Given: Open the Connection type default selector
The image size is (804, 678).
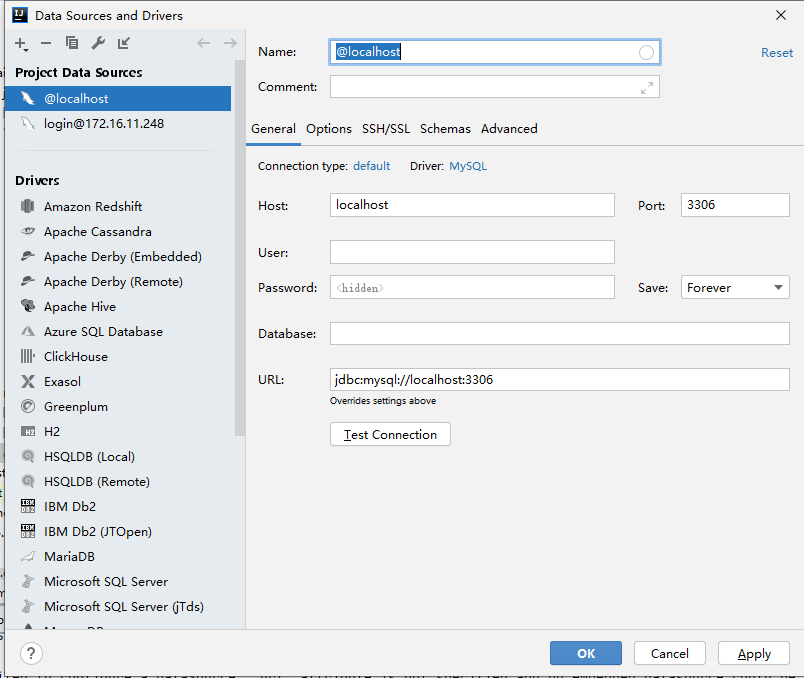Looking at the screenshot, I should [x=371, y=166].
